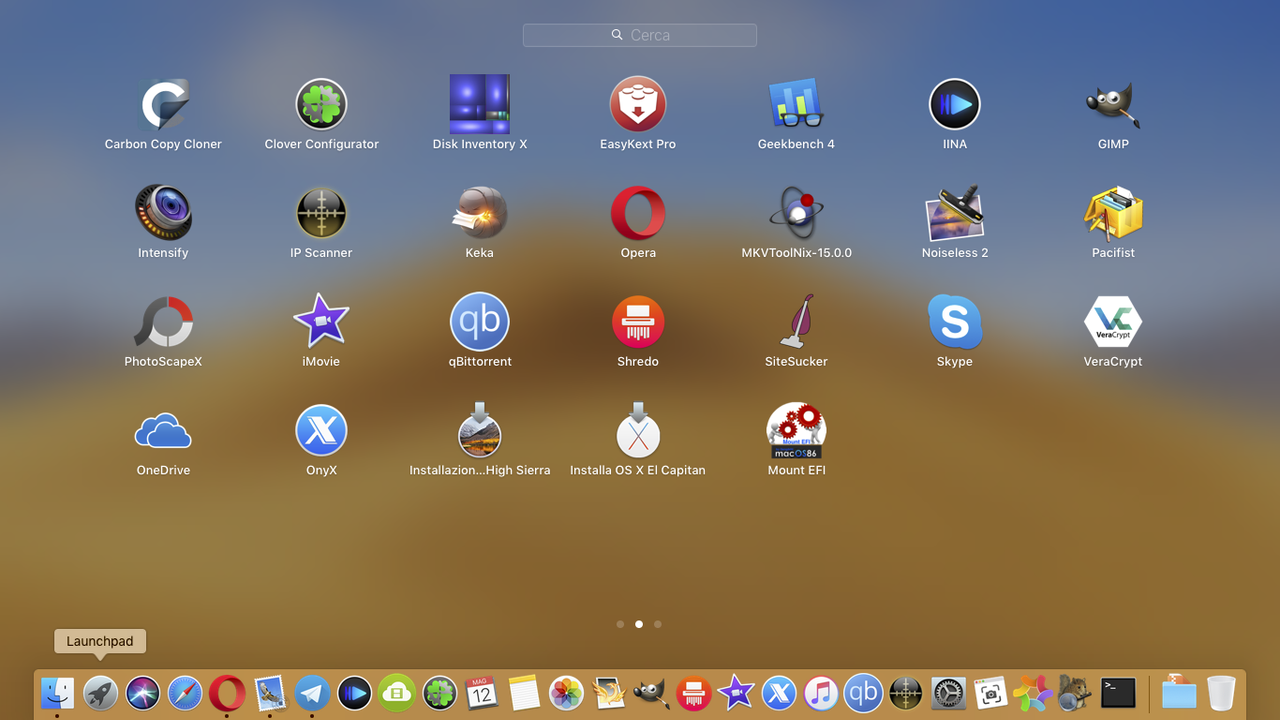Viewport: 1280px width, 720px height.
Task: Open PhotoScapeX app
Action: [163, 322]
